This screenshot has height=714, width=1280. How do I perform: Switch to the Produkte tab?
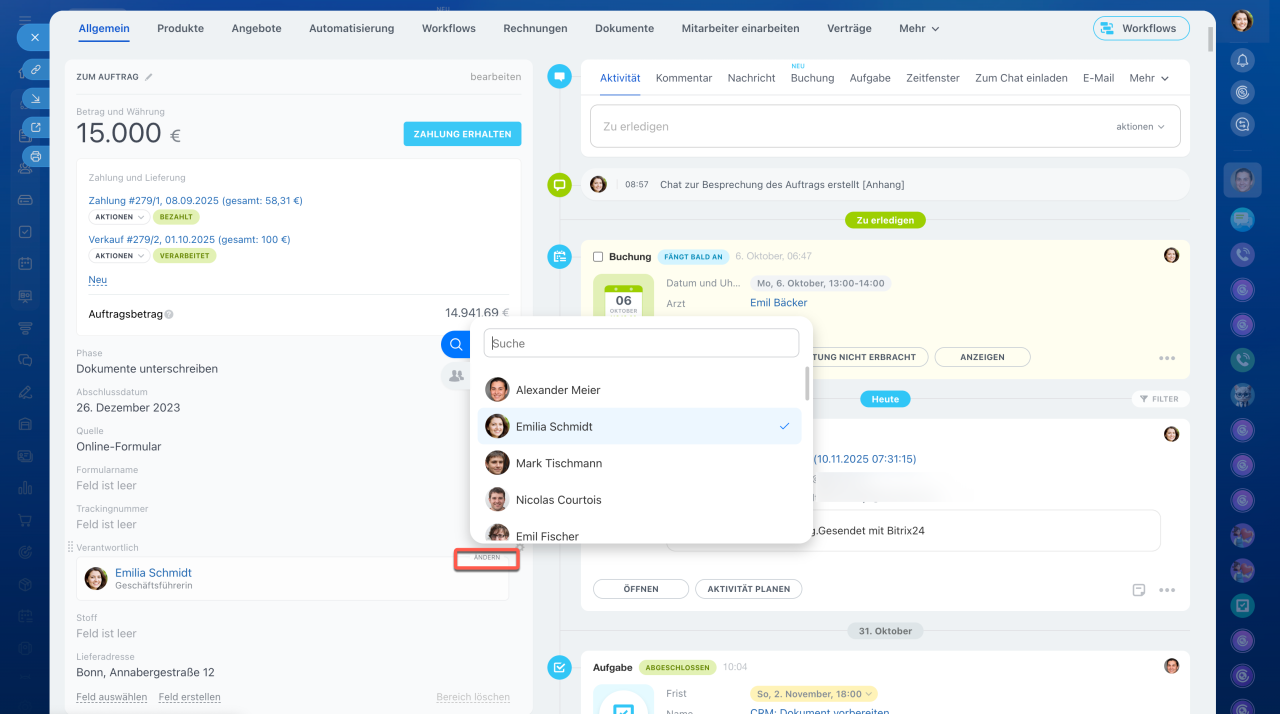tap(180, 29)
